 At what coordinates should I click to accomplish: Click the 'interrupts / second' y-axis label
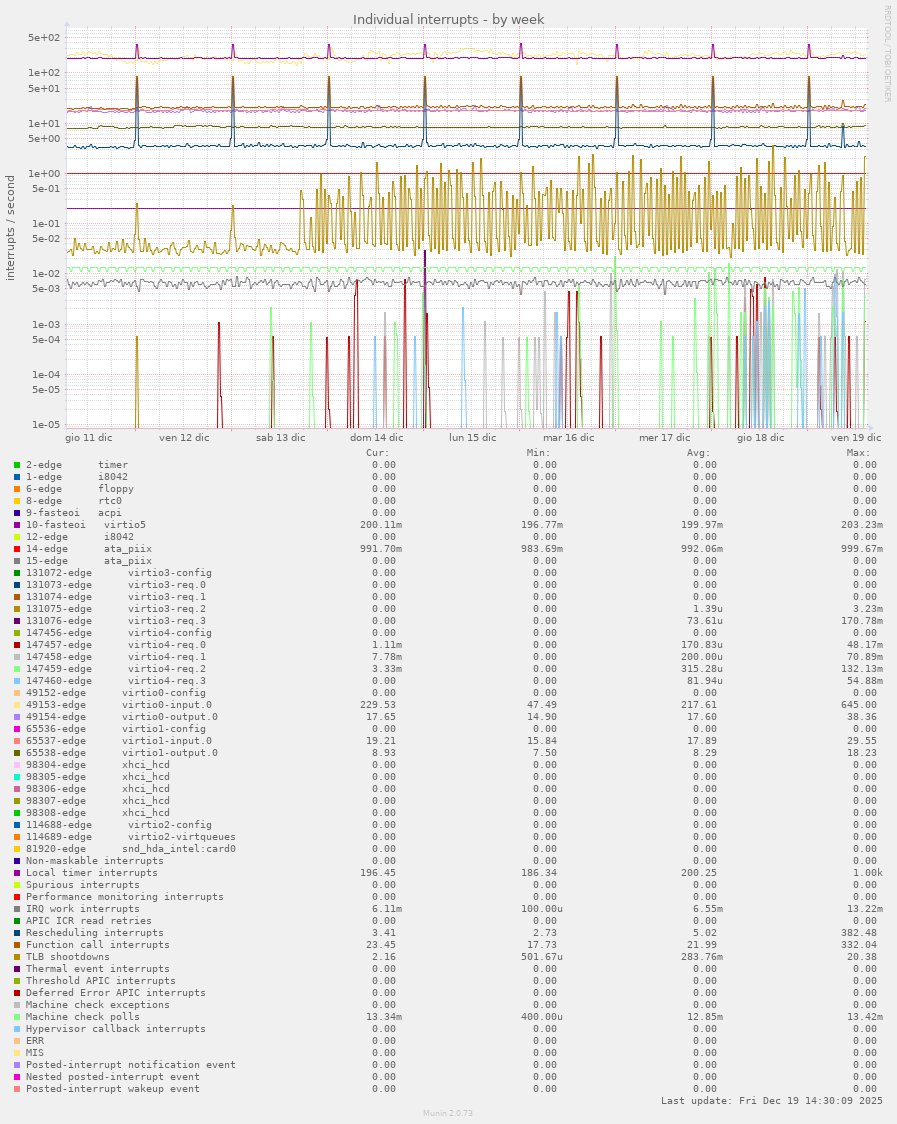[11, 228]
